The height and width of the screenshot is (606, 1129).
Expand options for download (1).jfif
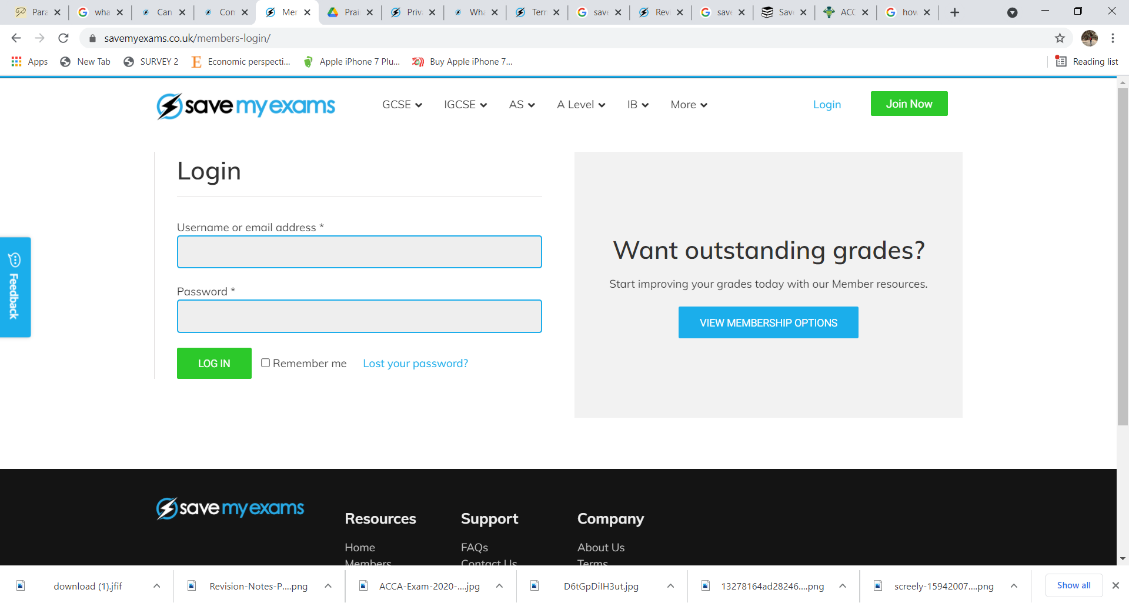[x=156, y=587]
